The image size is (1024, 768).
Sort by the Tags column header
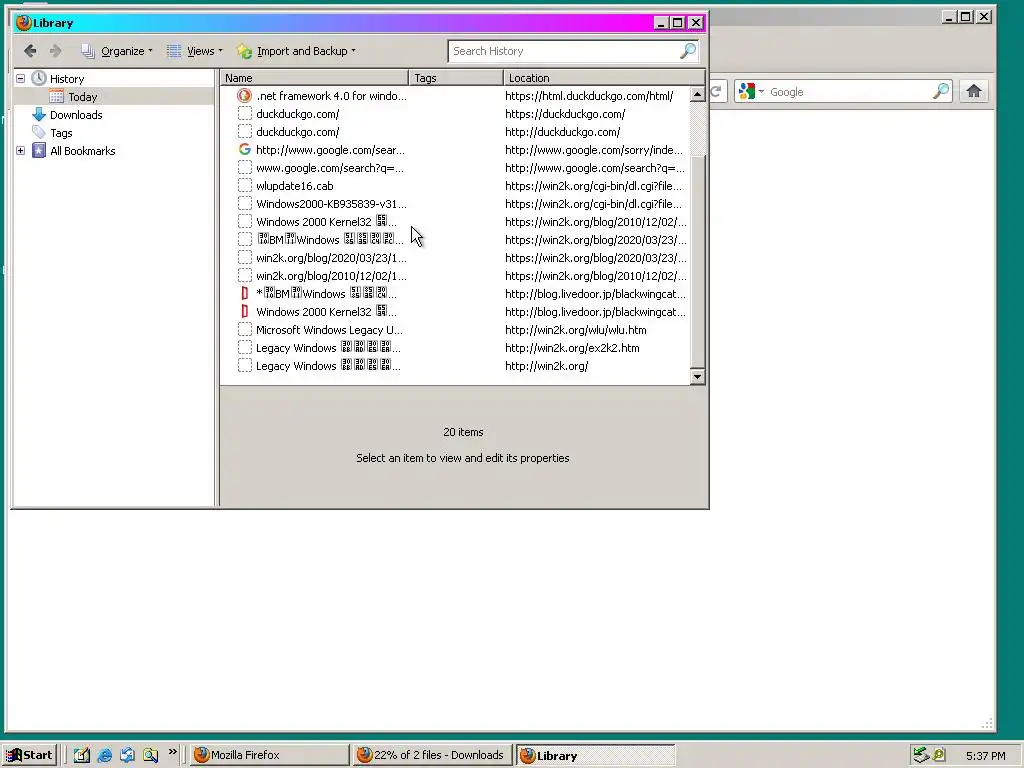coord(456,78)
